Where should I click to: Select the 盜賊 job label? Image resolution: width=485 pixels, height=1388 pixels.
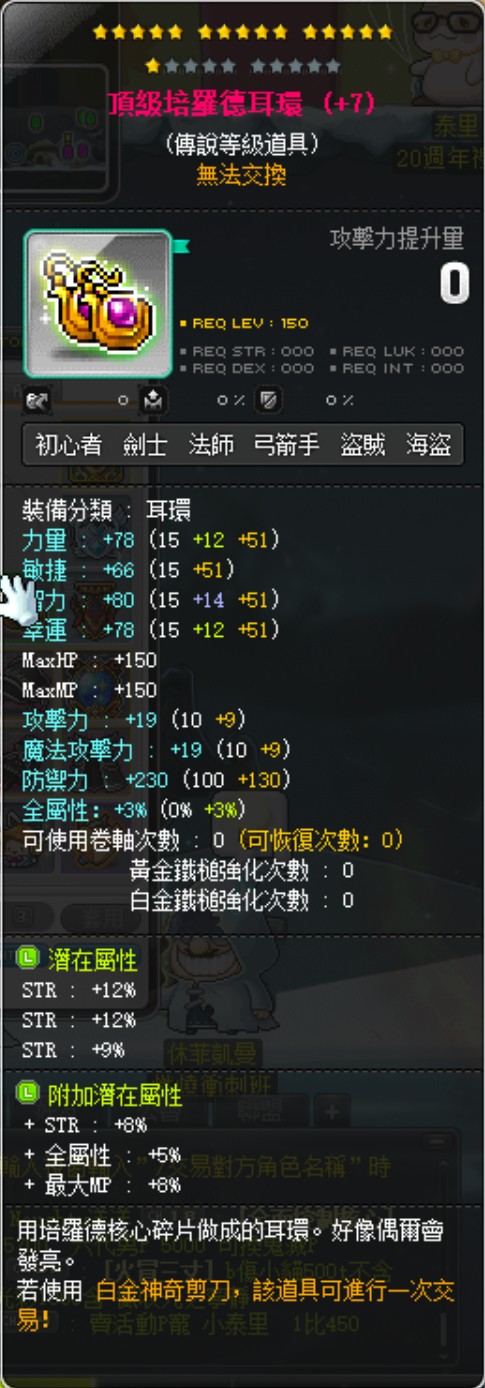[363, 445]
